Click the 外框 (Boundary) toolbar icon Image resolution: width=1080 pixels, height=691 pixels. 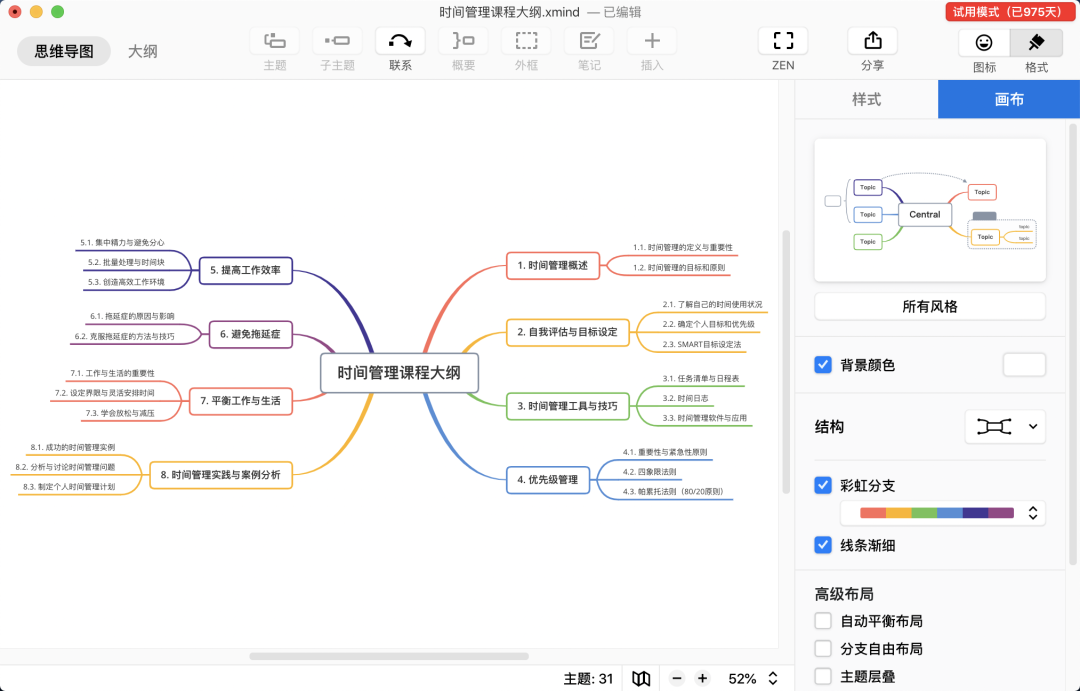(x=526, y=41)
